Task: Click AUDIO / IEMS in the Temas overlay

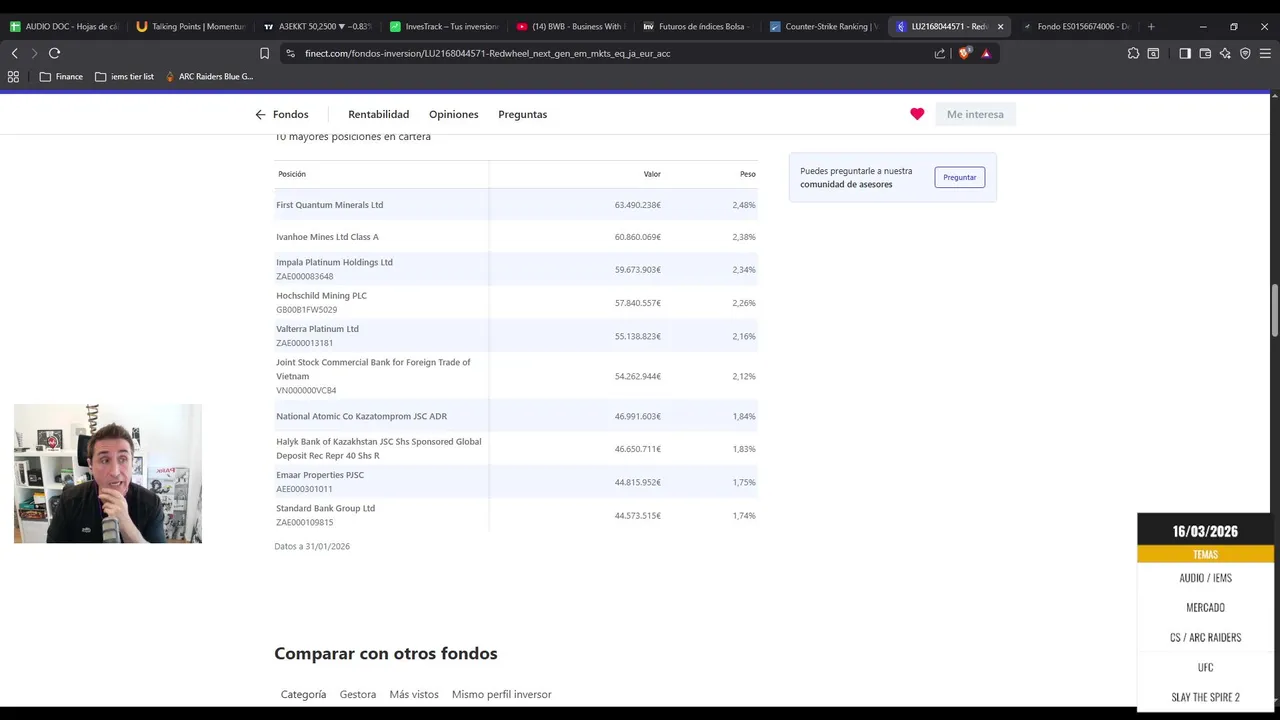Action: 1205,578
